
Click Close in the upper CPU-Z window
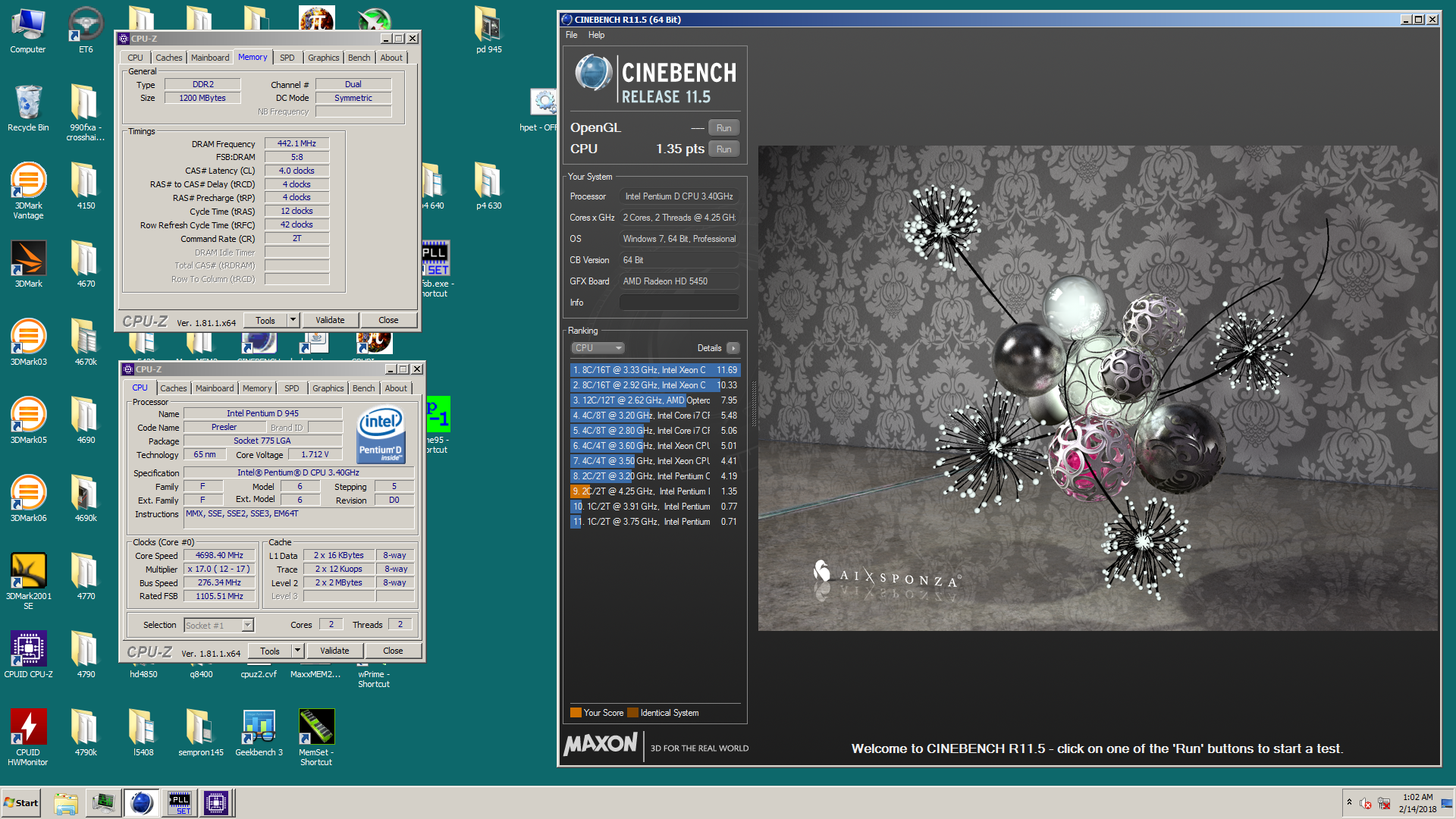tap(388, 320)
